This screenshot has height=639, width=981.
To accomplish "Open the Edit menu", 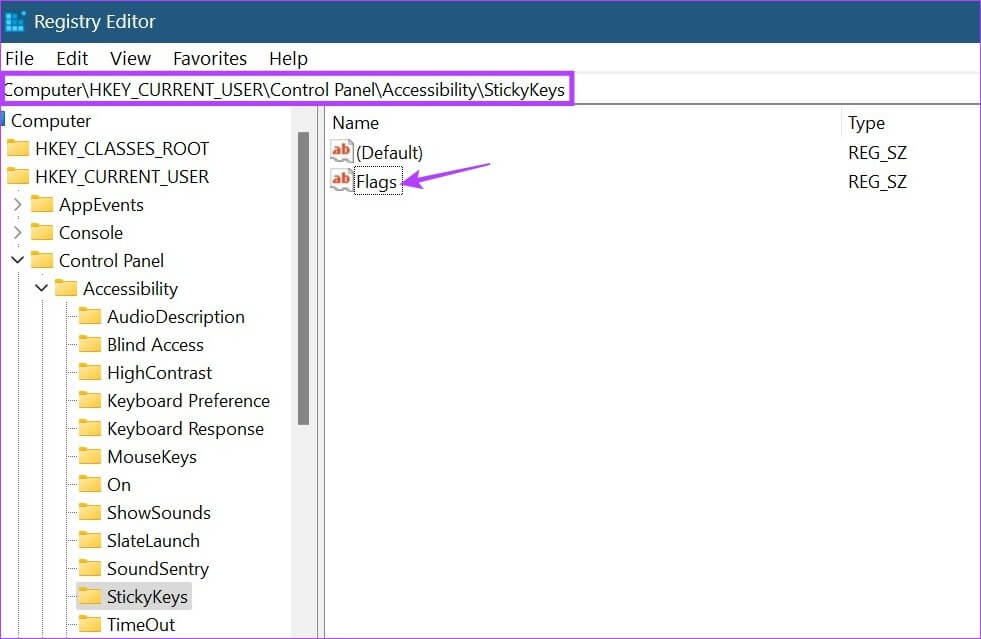I will [x=71, y=58].
